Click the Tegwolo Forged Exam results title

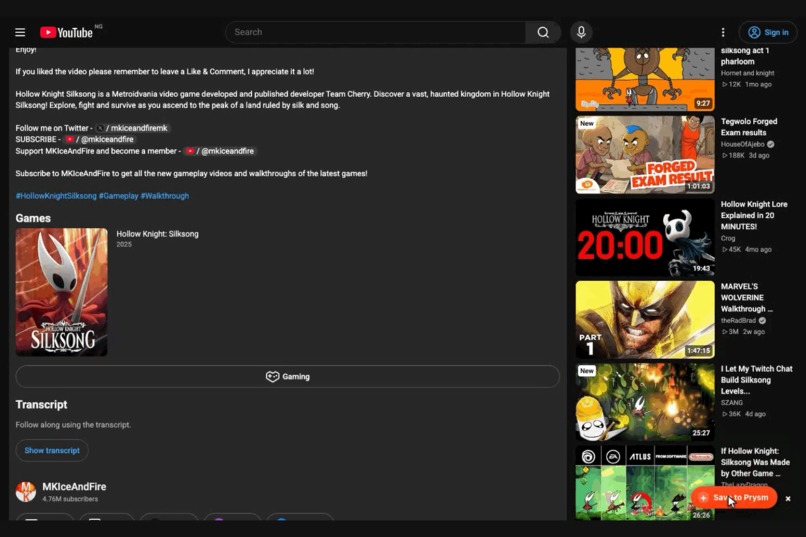tap(749, 127)
